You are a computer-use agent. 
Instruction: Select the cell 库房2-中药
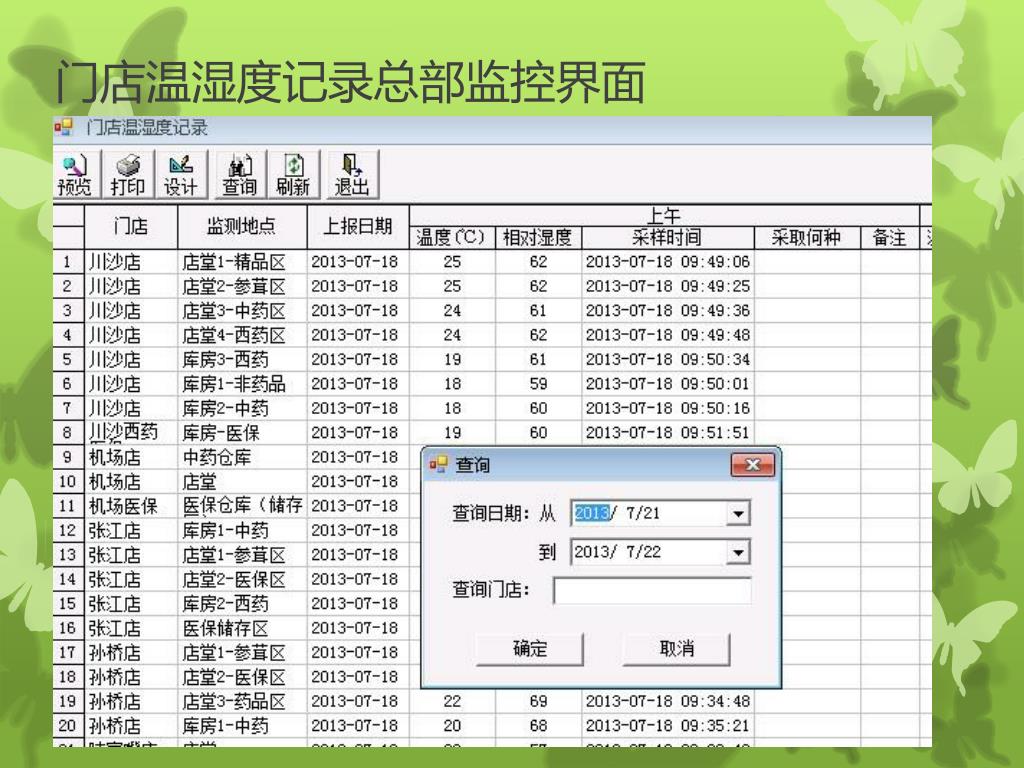[x=242, y=408]
